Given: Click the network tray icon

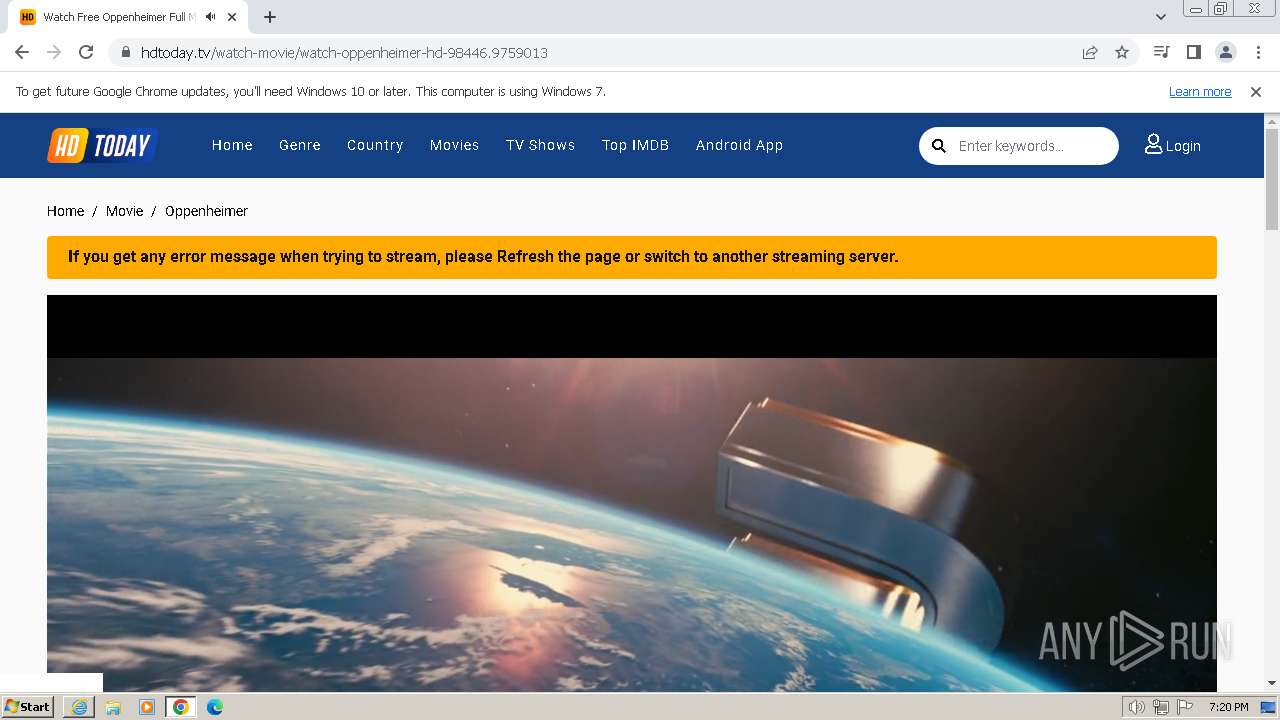Looking at the screenshot, I should [1161, 707].
